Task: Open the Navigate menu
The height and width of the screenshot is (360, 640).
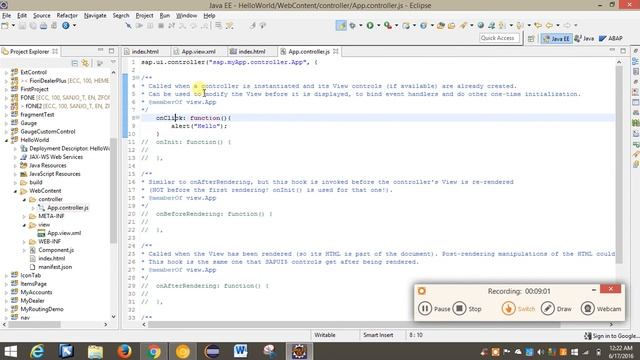Action: coord(95,16)
